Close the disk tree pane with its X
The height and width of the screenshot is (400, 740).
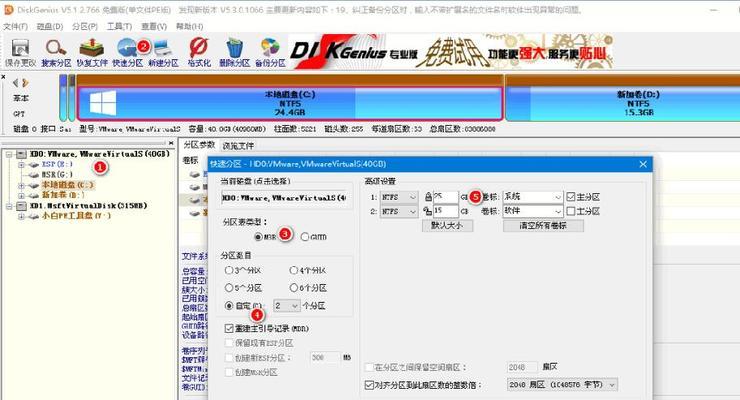171,143
